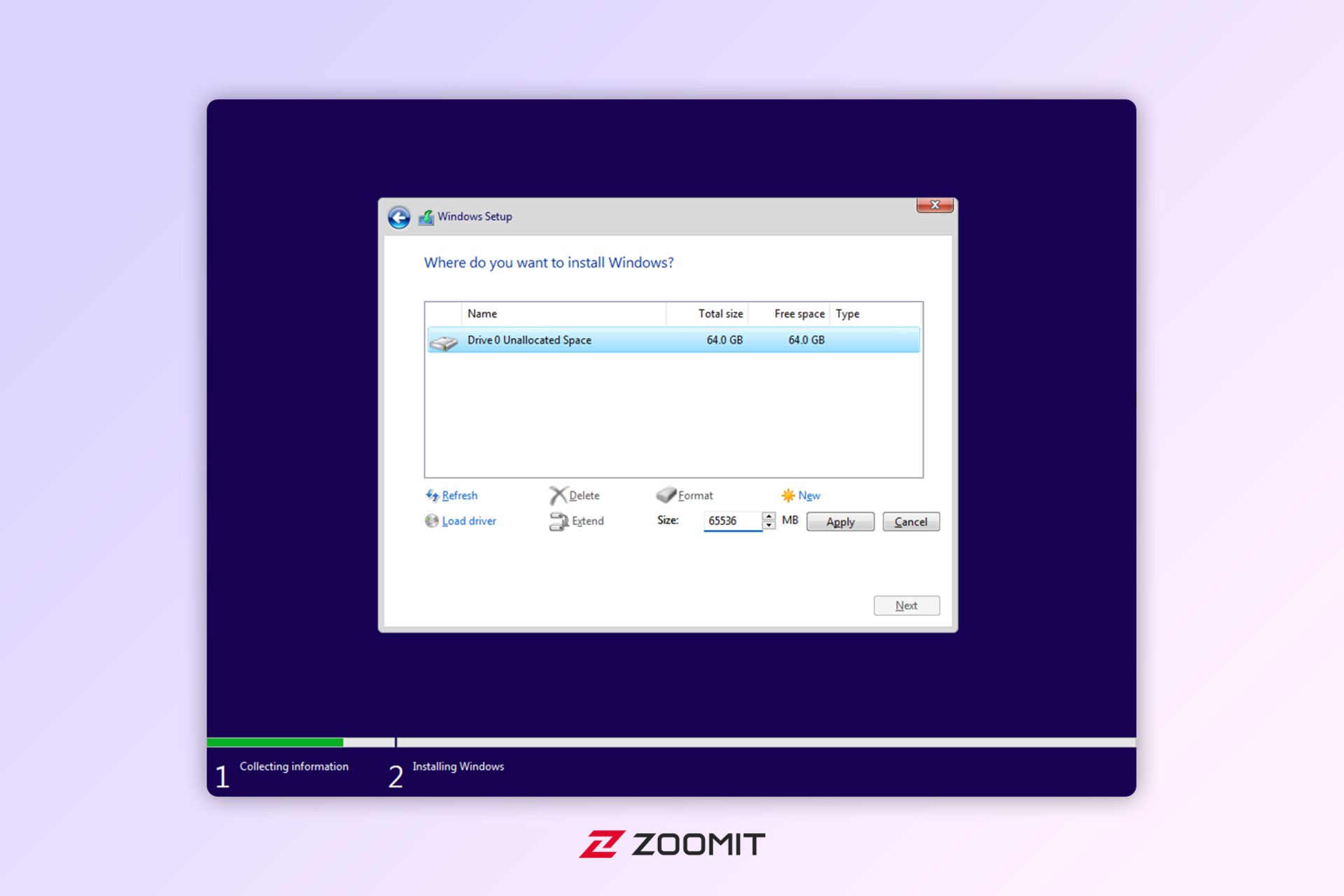Click the Extend link

(588, 521)
